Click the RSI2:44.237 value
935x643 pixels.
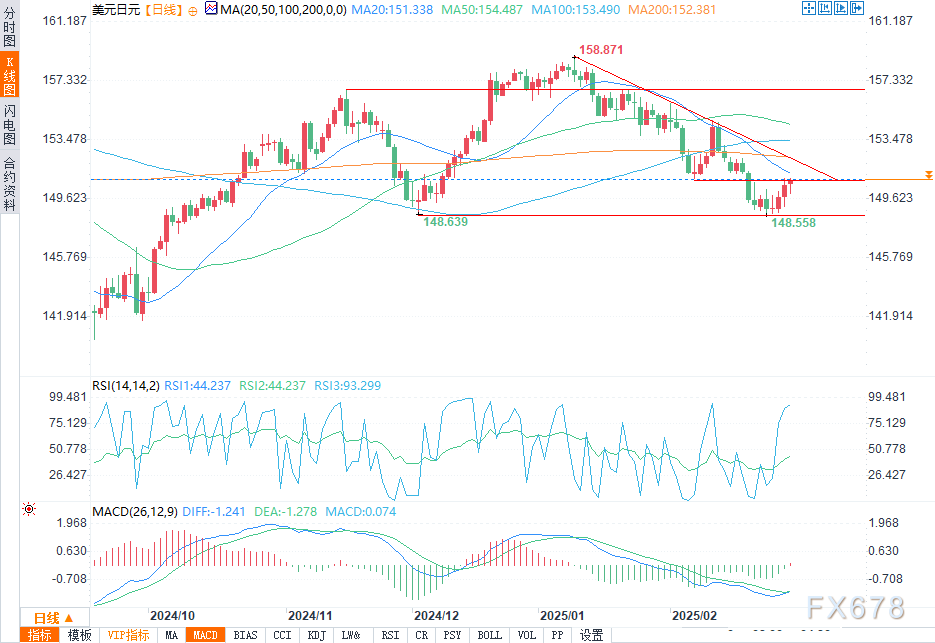click(273, 385)
